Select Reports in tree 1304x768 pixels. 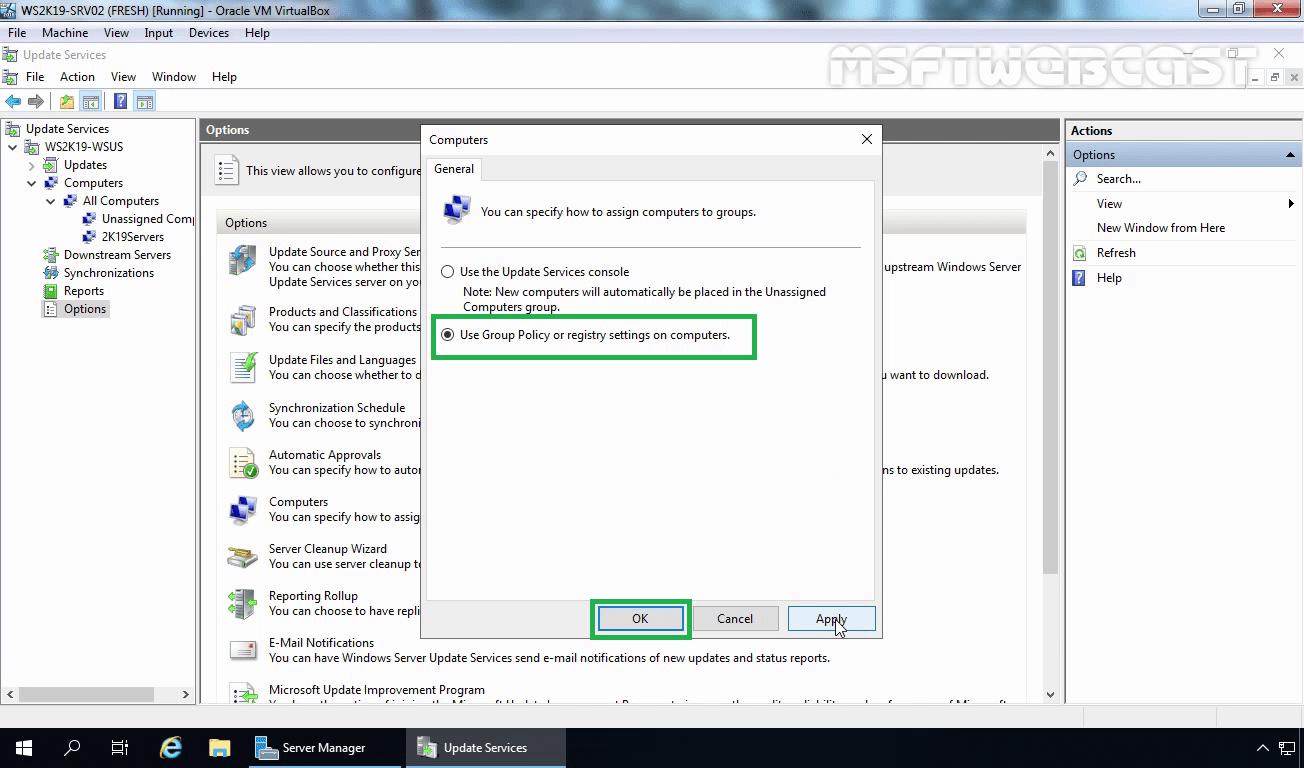pyautogui.click(x=84, y=291)
